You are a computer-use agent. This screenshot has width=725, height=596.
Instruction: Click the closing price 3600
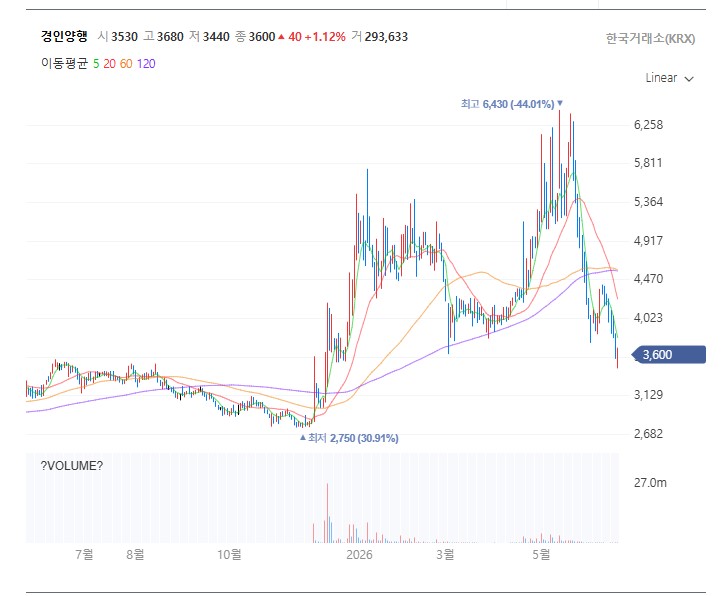point(262,37)
